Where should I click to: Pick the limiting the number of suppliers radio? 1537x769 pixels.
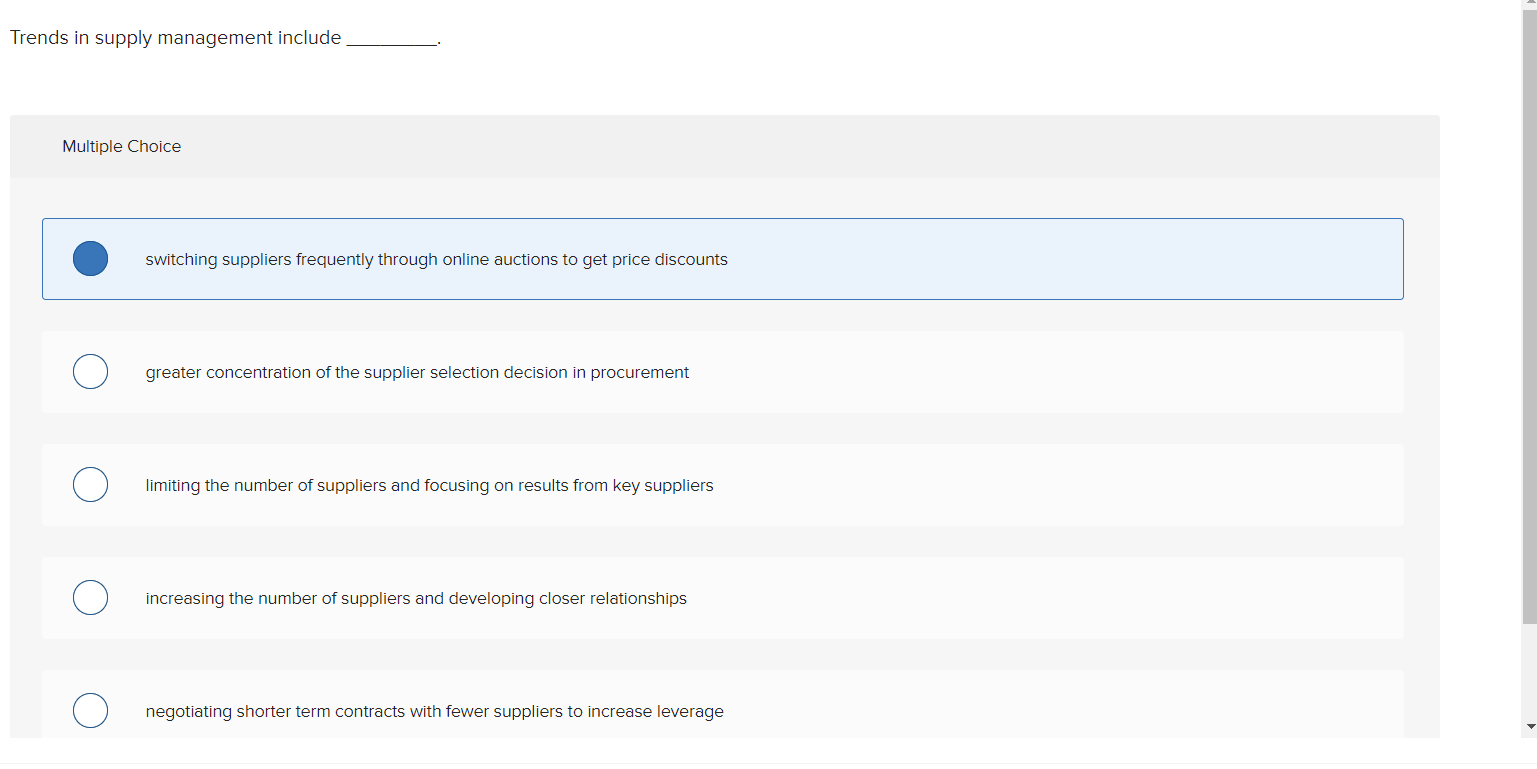(90, 485)
